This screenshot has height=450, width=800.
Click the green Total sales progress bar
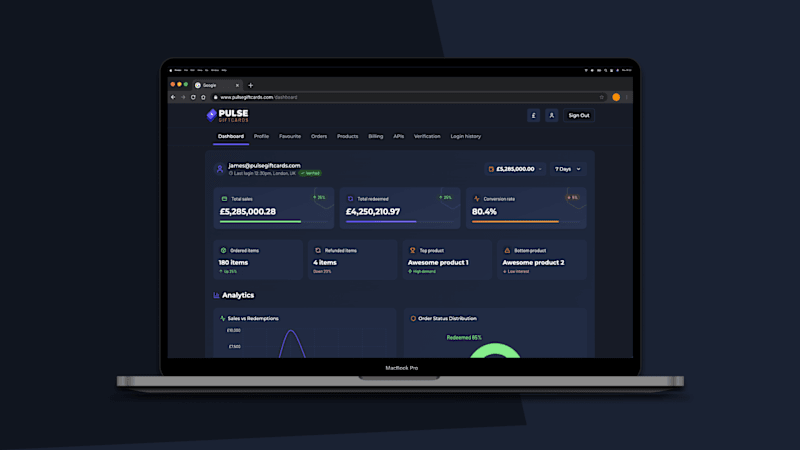[x=260, y=221]
